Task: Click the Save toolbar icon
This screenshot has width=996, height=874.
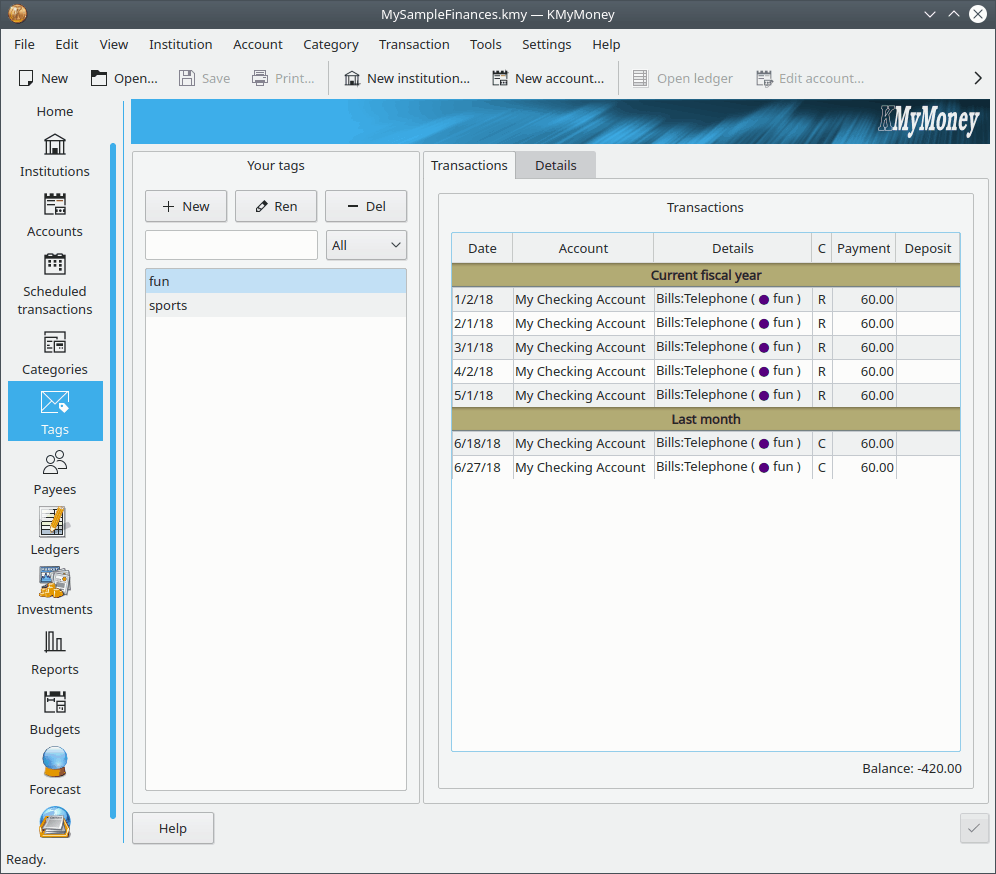Action: 187,78
